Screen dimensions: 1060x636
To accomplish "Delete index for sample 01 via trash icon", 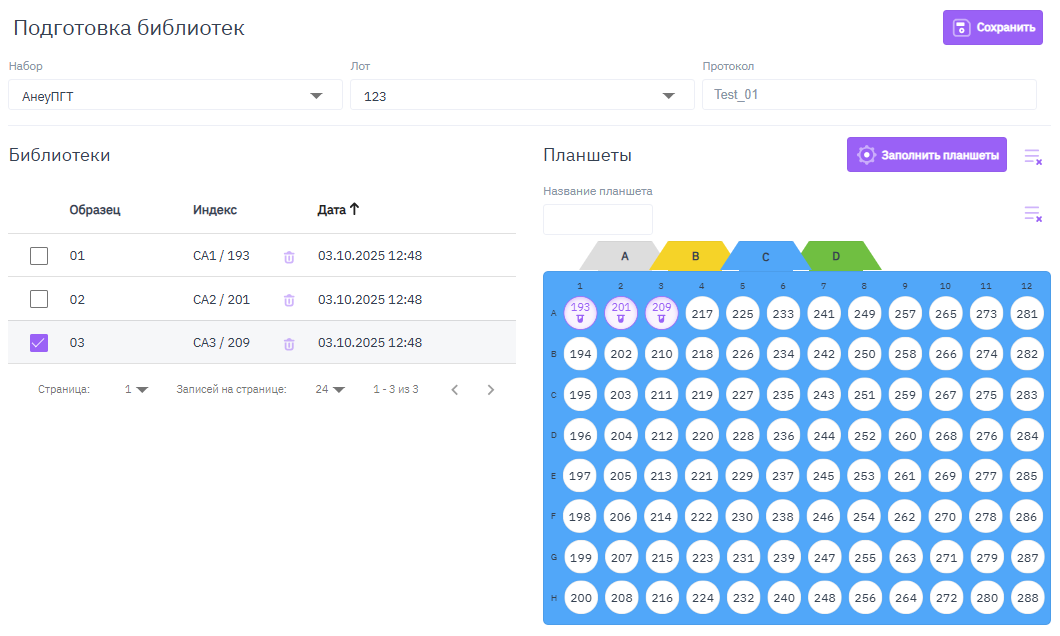I will [289, 257].
